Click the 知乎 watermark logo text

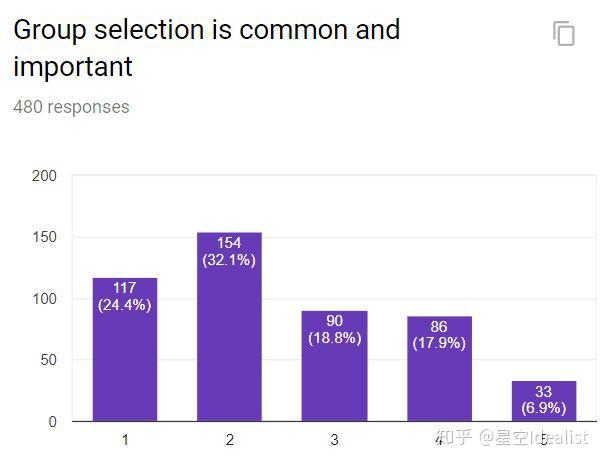pyautogui.click(x=453, y=438)
